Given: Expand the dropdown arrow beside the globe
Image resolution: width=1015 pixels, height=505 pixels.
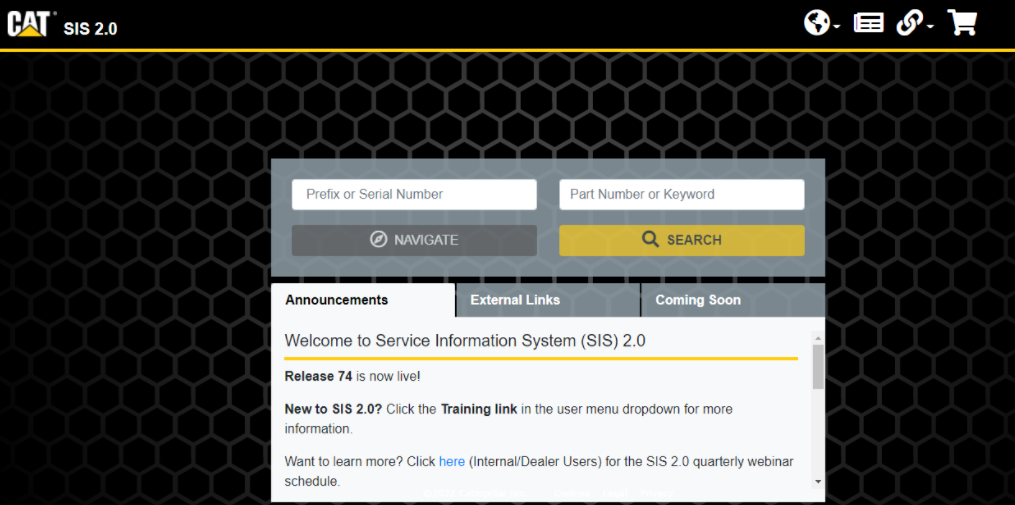Looking at the screenshot, I should coord(837,27).
